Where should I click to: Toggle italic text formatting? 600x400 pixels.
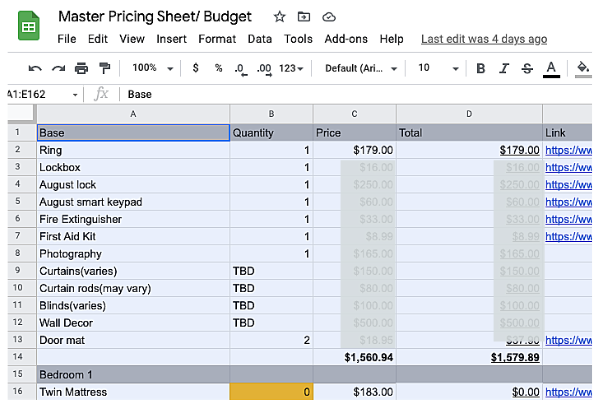tap(503, 68)
